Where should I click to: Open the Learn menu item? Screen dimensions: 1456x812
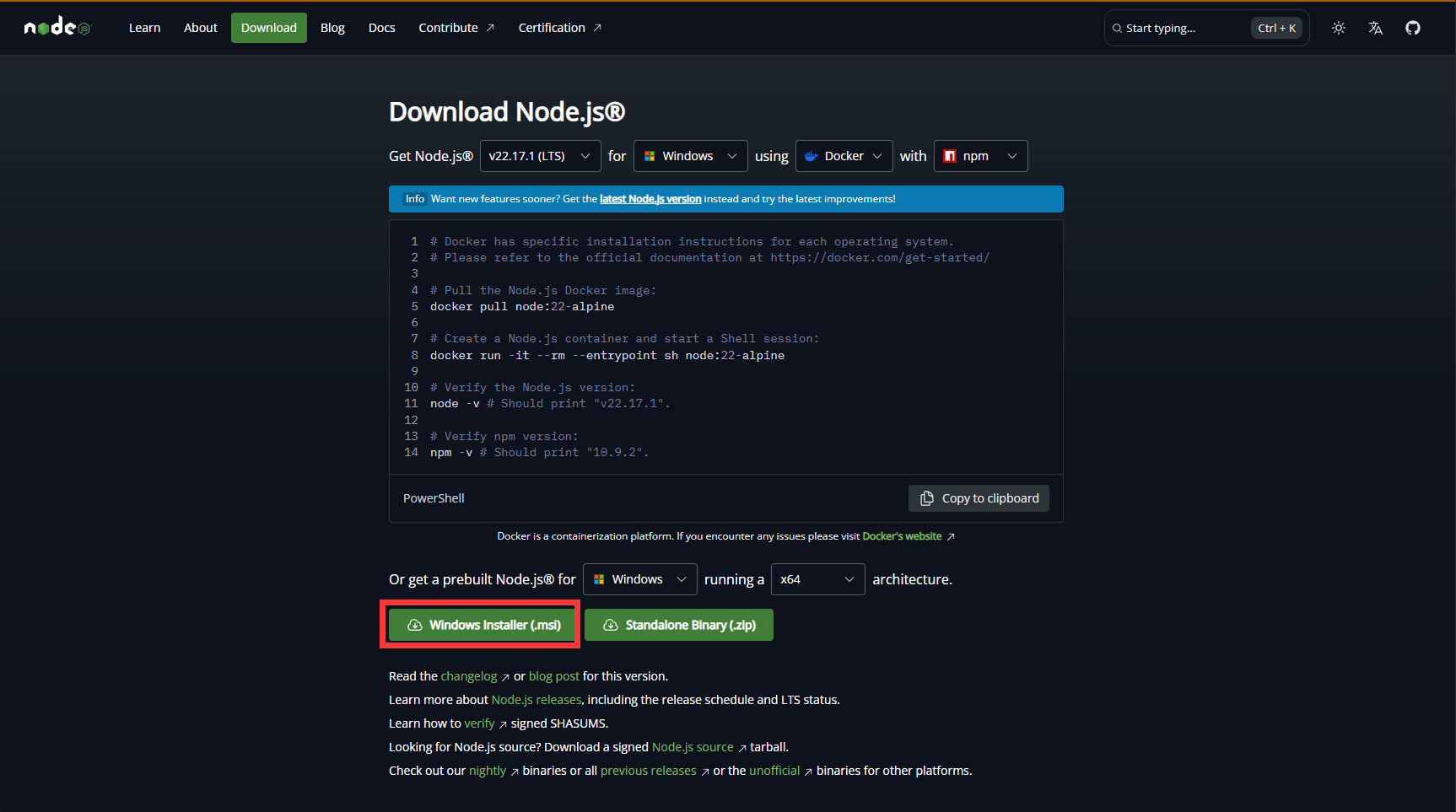(144, 28)
